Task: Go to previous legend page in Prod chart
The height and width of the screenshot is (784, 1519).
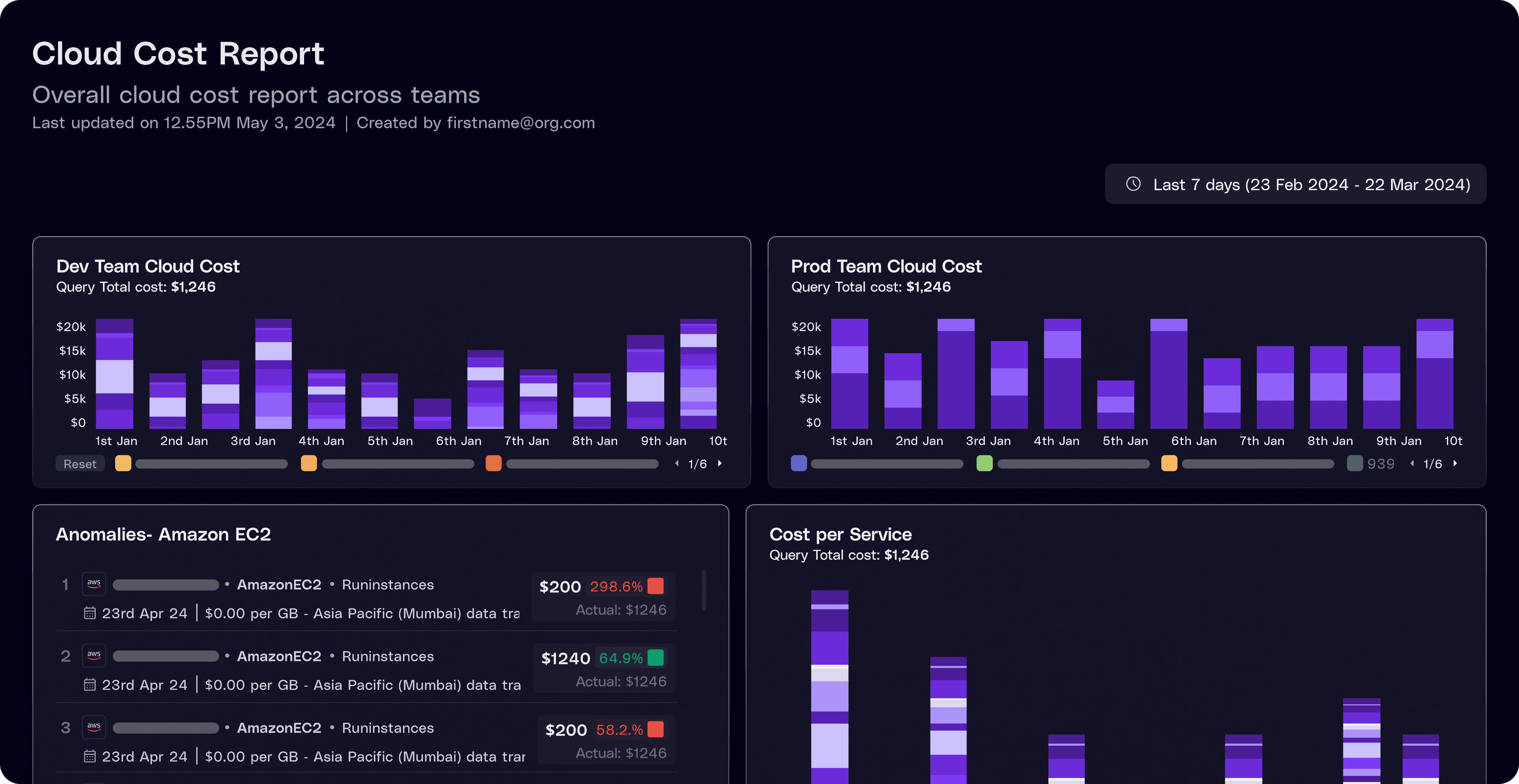Action: click(1412, 463)
